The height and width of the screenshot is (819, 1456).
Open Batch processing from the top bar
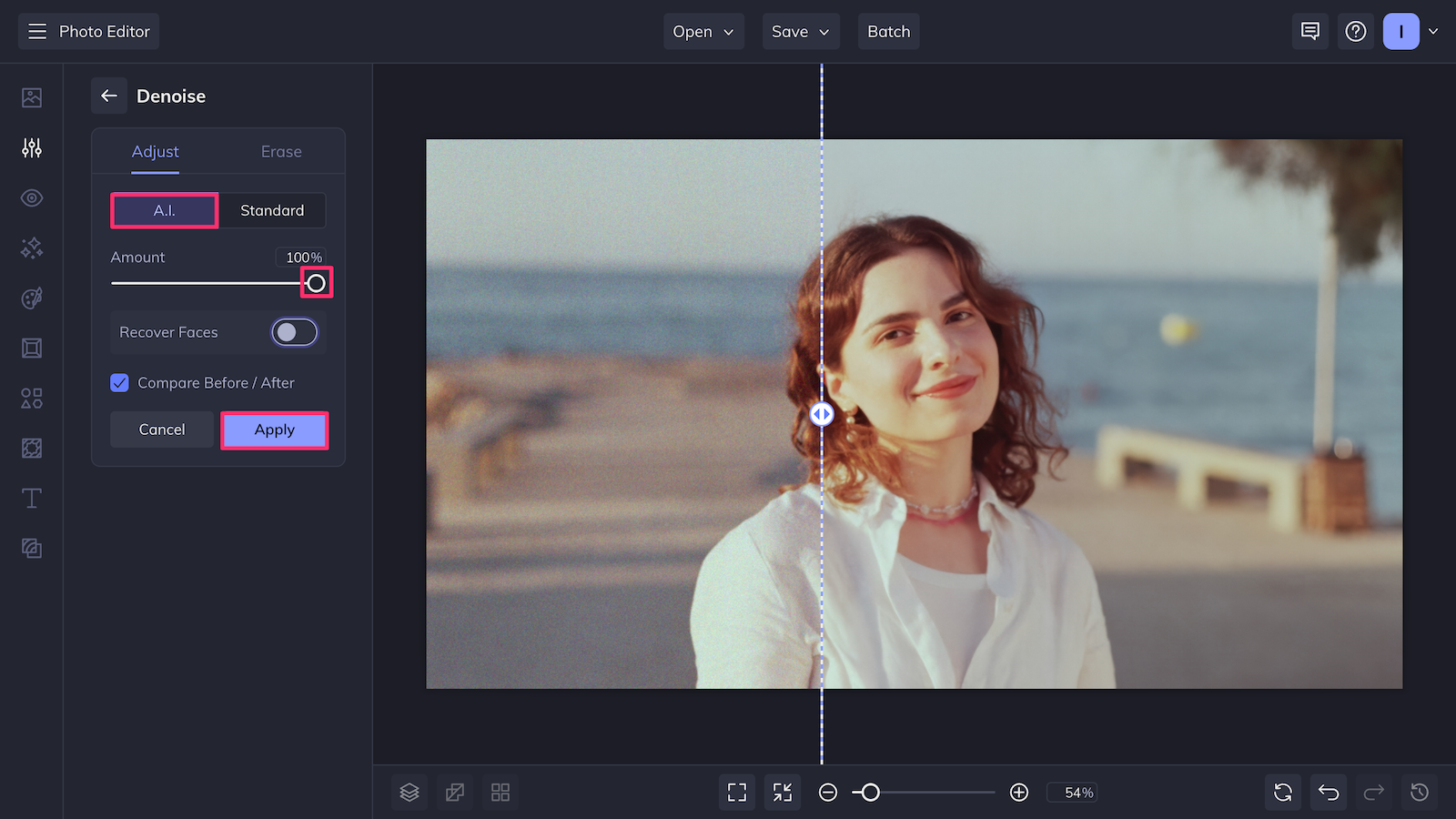(x=888, y=31)
